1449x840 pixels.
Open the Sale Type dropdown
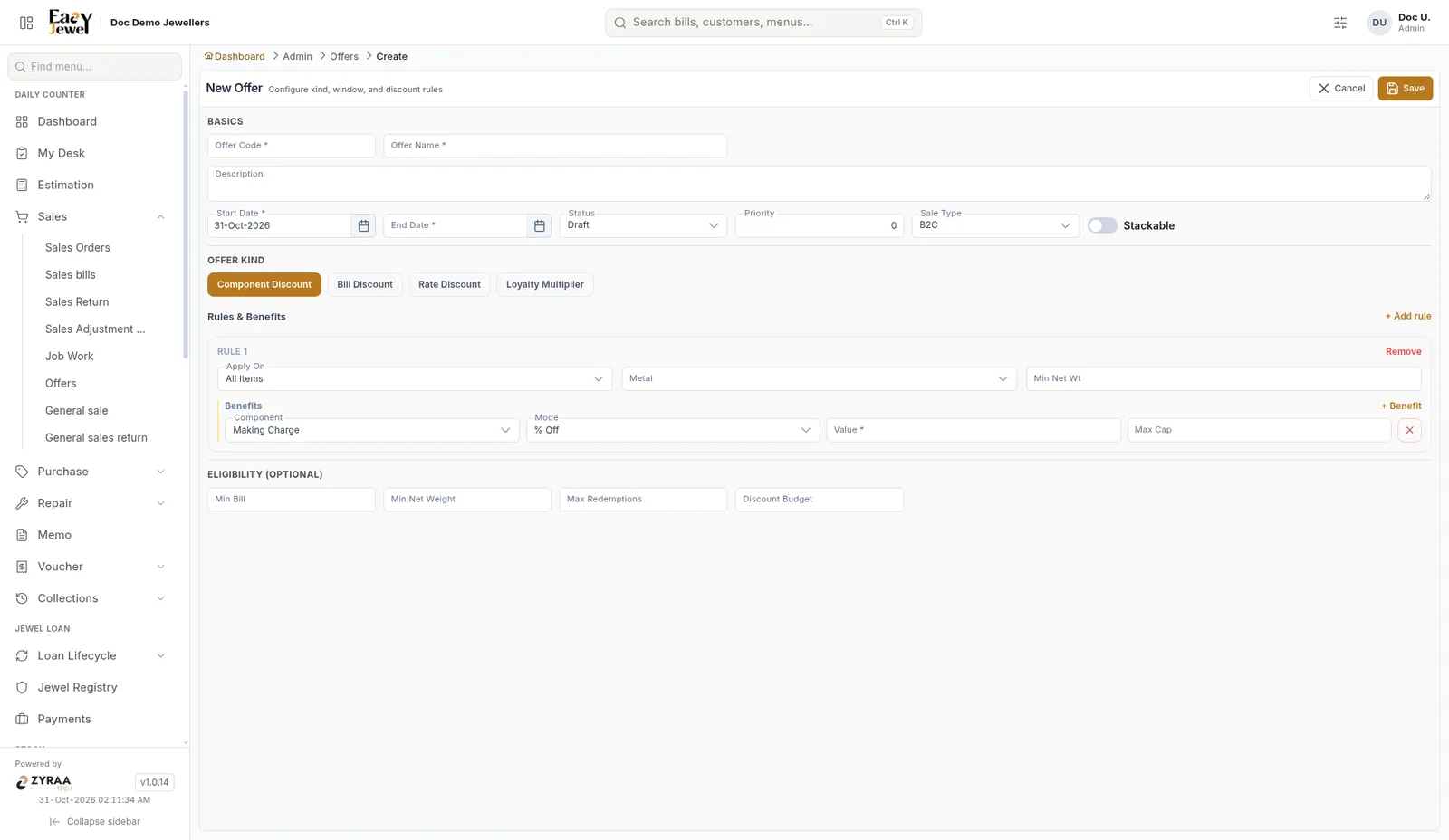click(995, 225)
